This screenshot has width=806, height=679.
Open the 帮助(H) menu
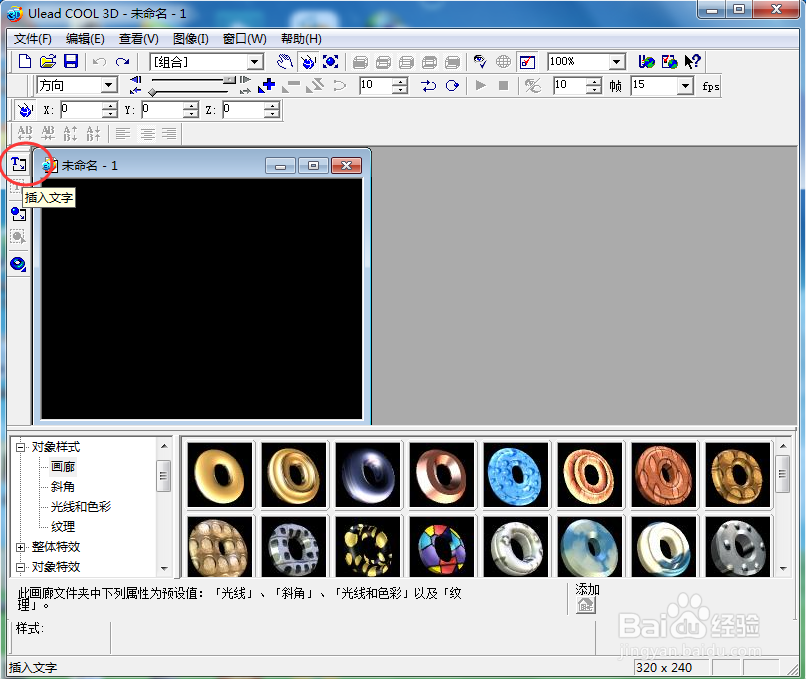tap(301, 39)
